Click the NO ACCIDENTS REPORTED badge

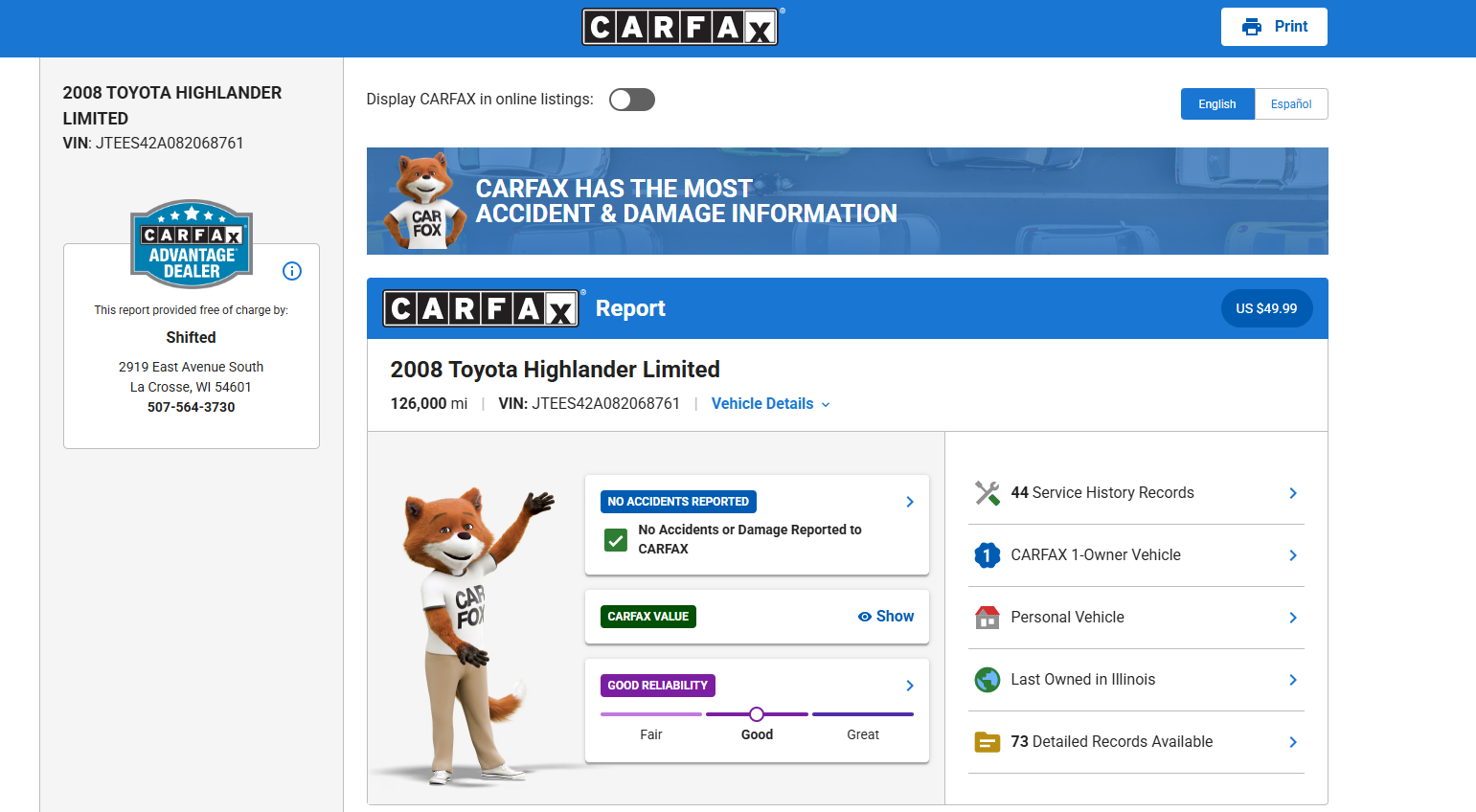click(x=678, y=502)
